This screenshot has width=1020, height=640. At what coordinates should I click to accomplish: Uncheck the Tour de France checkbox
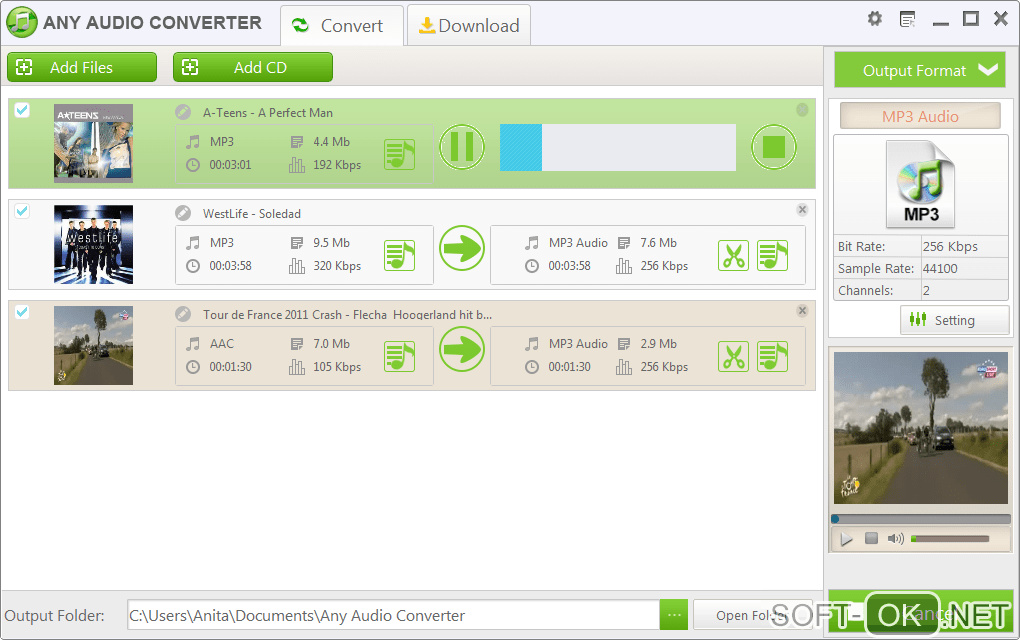[x=22, y=312]
